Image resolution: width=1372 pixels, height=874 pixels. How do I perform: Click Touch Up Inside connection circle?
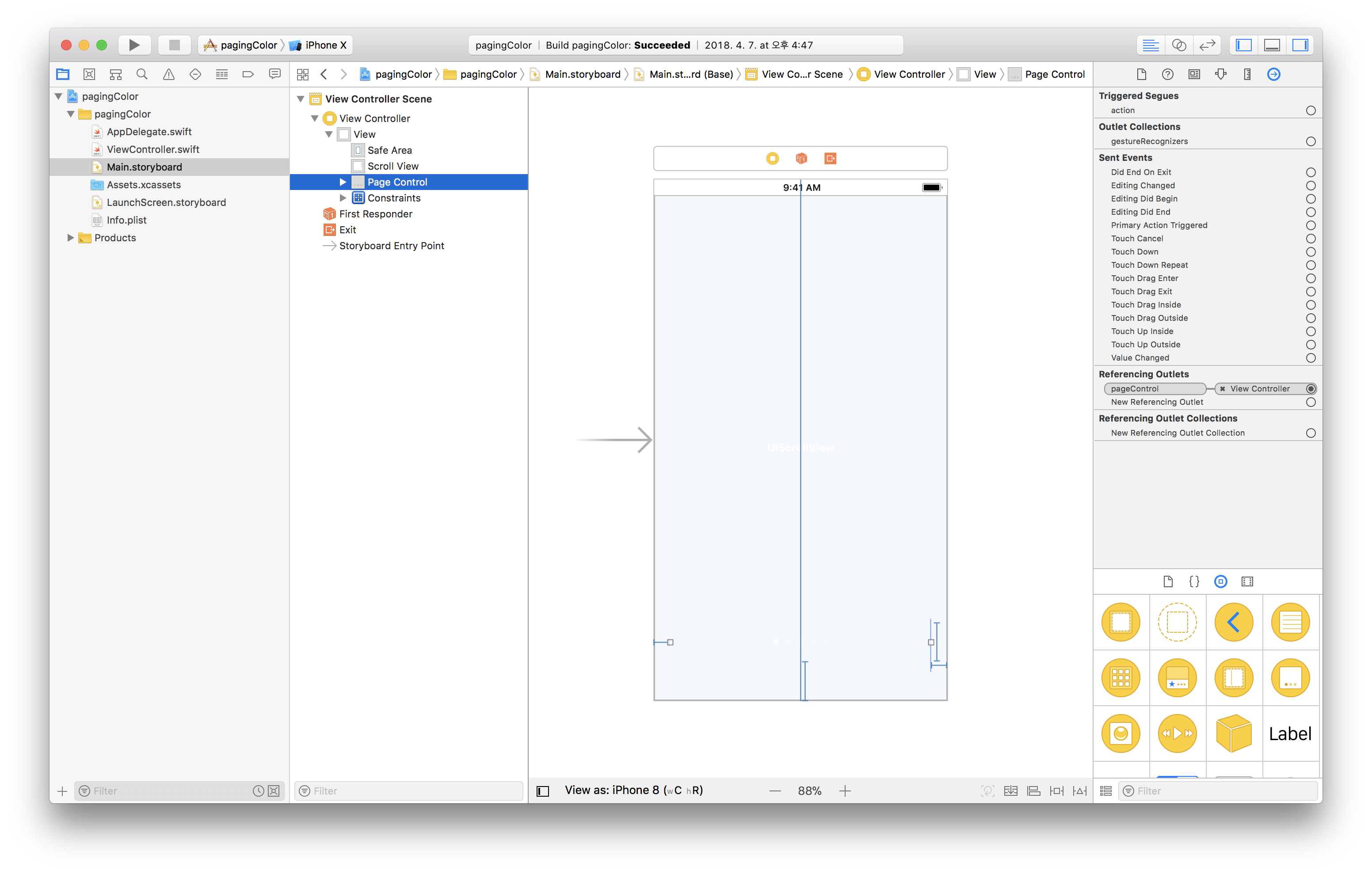coord(1311,331)
